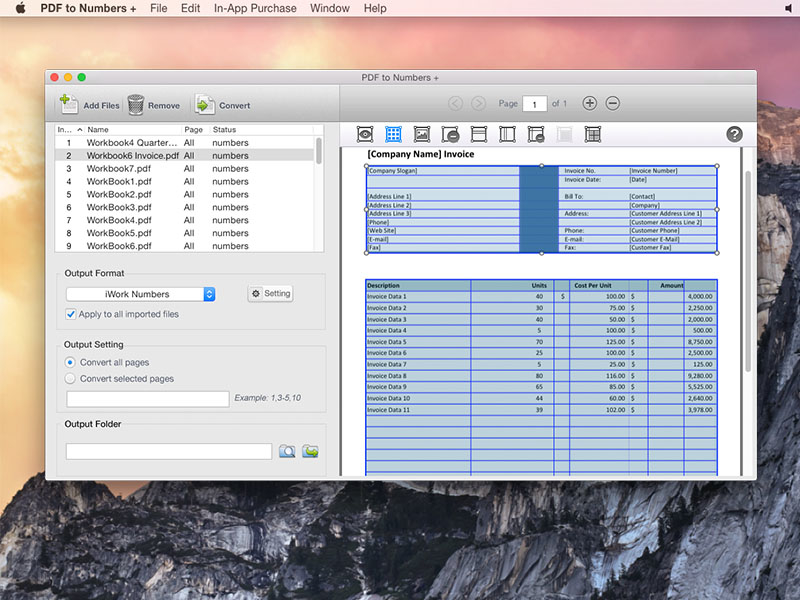
Task: Open output folder with green arrow icon
Action: click(310, 452)
